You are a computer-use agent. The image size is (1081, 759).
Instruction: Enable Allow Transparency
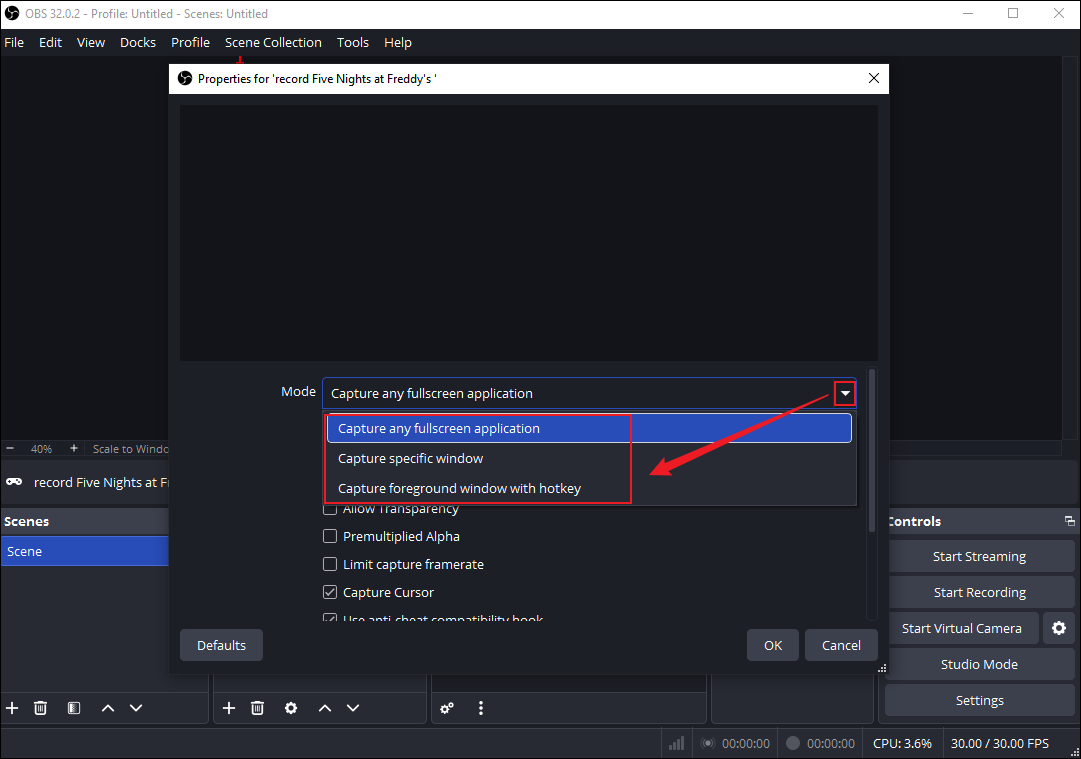point(330,508)
